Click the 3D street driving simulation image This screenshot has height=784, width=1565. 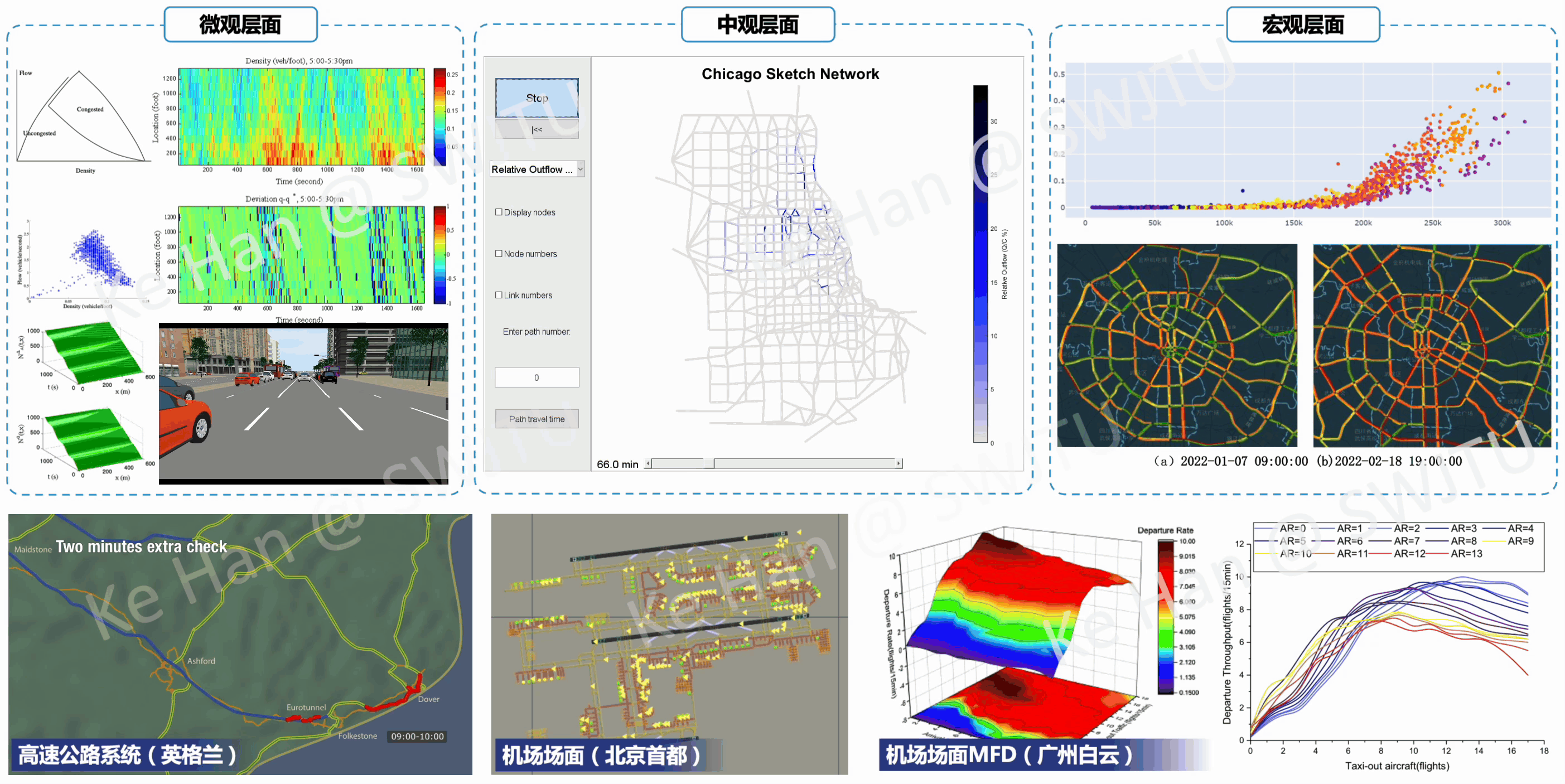pos(304,404)
